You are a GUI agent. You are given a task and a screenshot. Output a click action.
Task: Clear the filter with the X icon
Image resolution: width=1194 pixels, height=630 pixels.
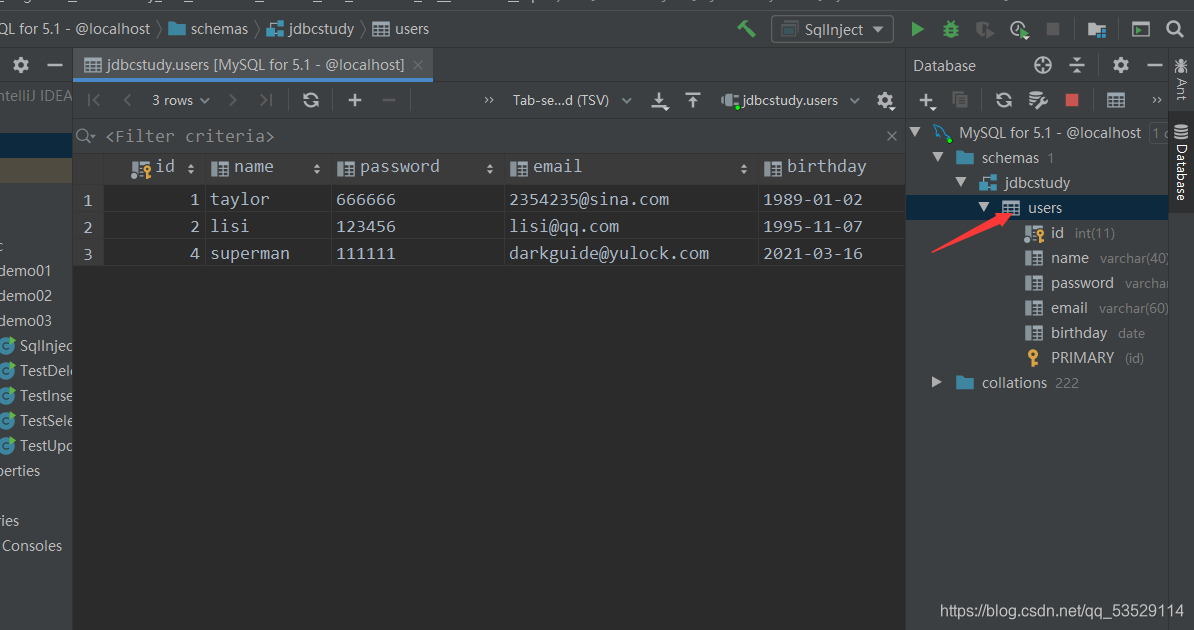pyautogui.click(x=892, y=136)
